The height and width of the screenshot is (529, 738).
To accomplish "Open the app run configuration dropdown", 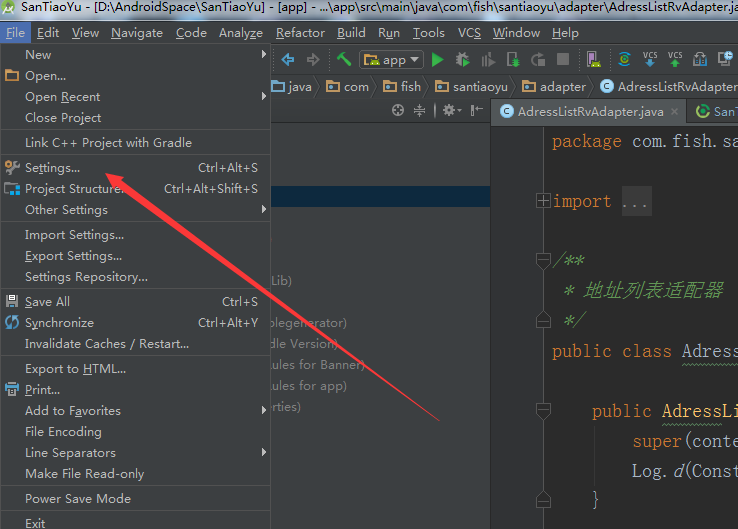I will coord(392,60).
